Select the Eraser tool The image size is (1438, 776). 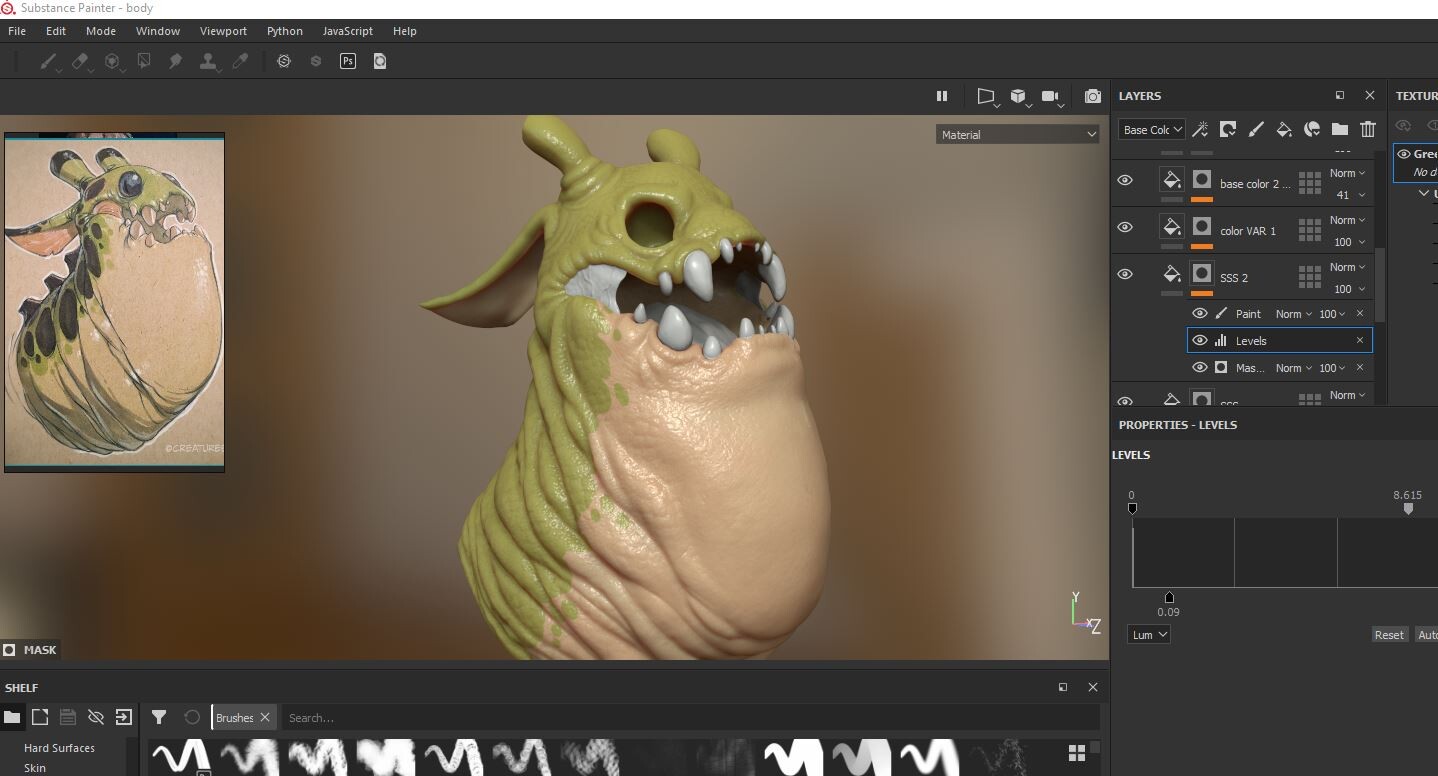(x=80, y=61)
